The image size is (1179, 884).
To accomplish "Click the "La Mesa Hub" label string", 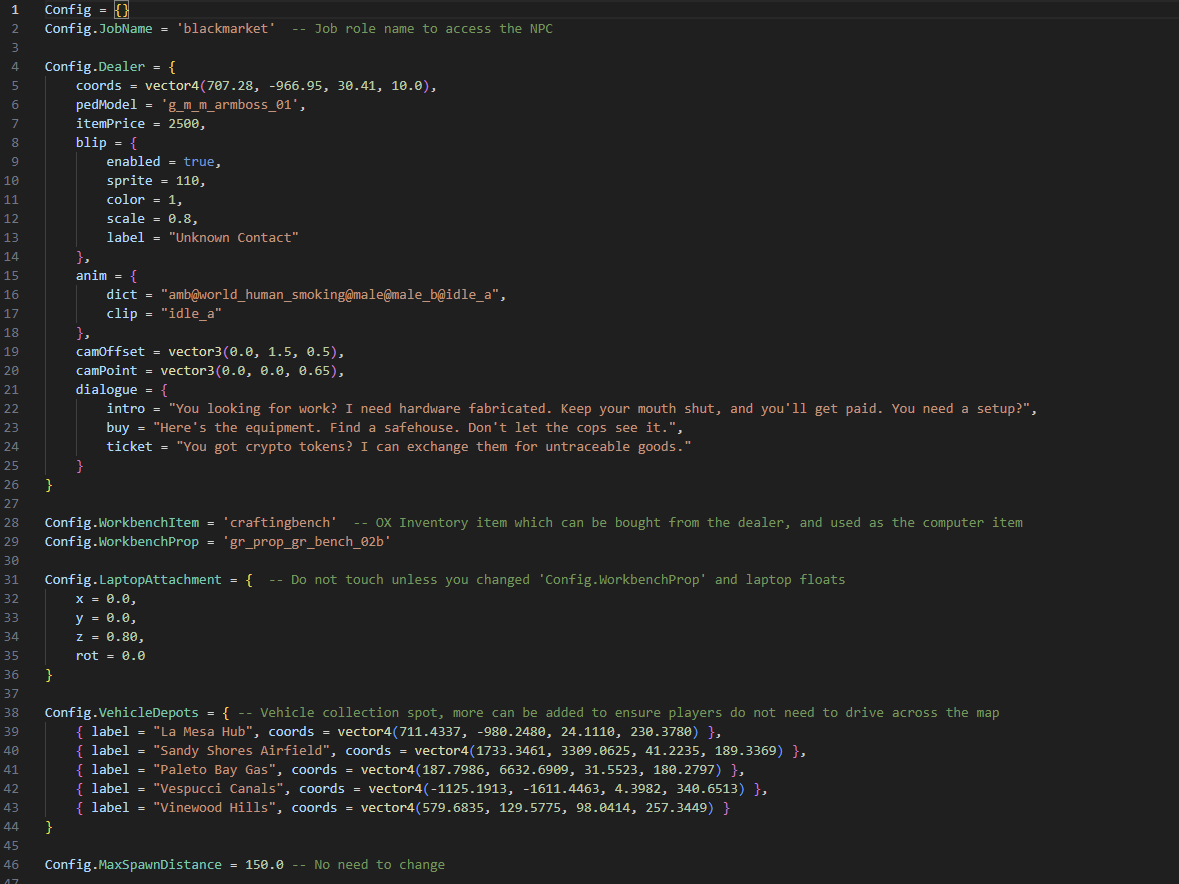I will (202, 731).
